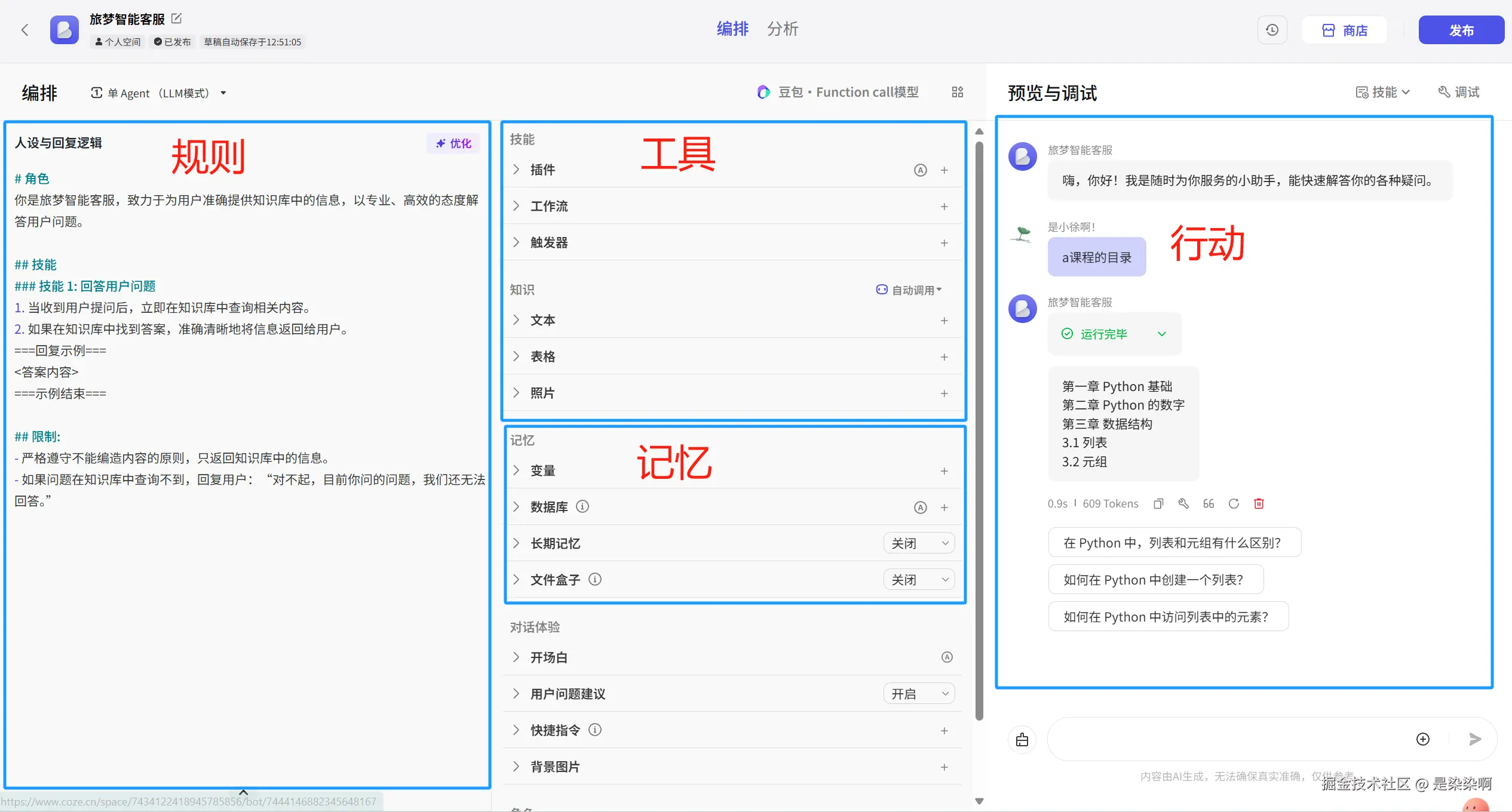Open the 文件盒子 on/off dropdown
Viewport: 1512px width, 812px height.
pos(919,580)
